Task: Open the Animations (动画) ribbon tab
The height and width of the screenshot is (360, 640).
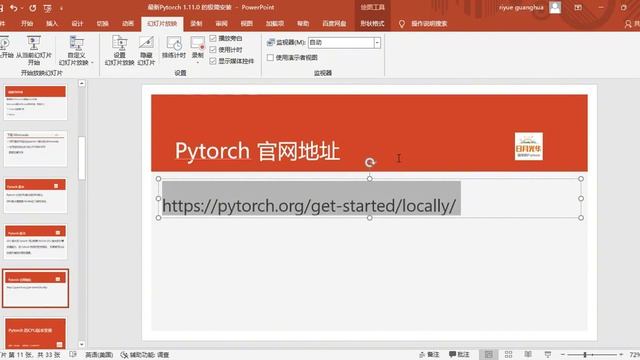Action: (128, 24)
